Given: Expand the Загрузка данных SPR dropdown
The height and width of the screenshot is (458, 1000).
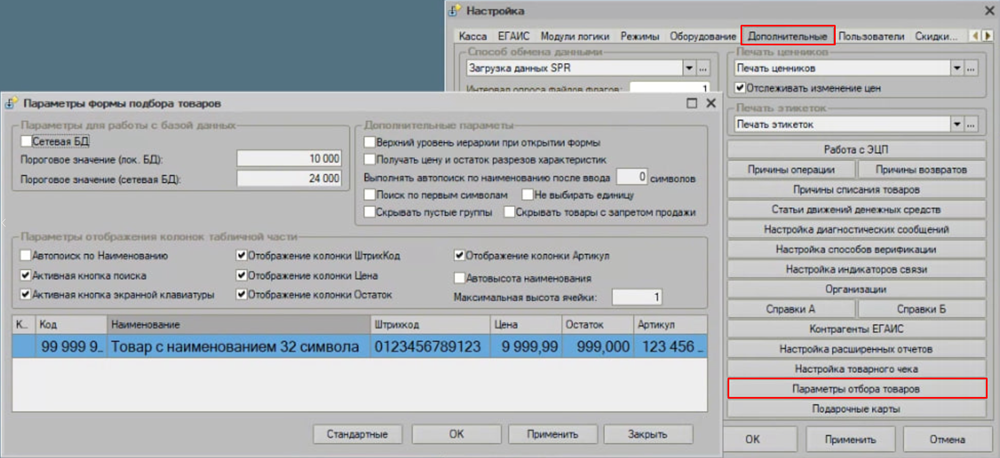Looking at the screenshot, I should pyautogui.click(x=689, y=68).
